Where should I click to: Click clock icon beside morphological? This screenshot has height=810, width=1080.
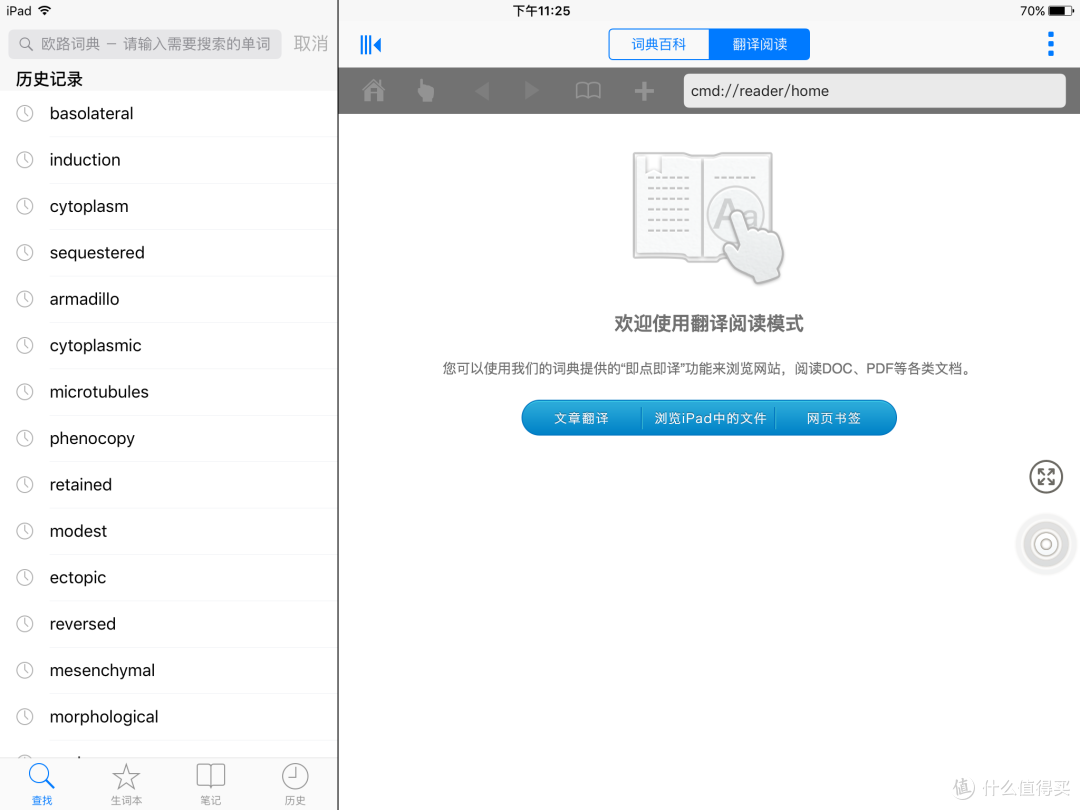pyautogui.click(x=25, y=717)
